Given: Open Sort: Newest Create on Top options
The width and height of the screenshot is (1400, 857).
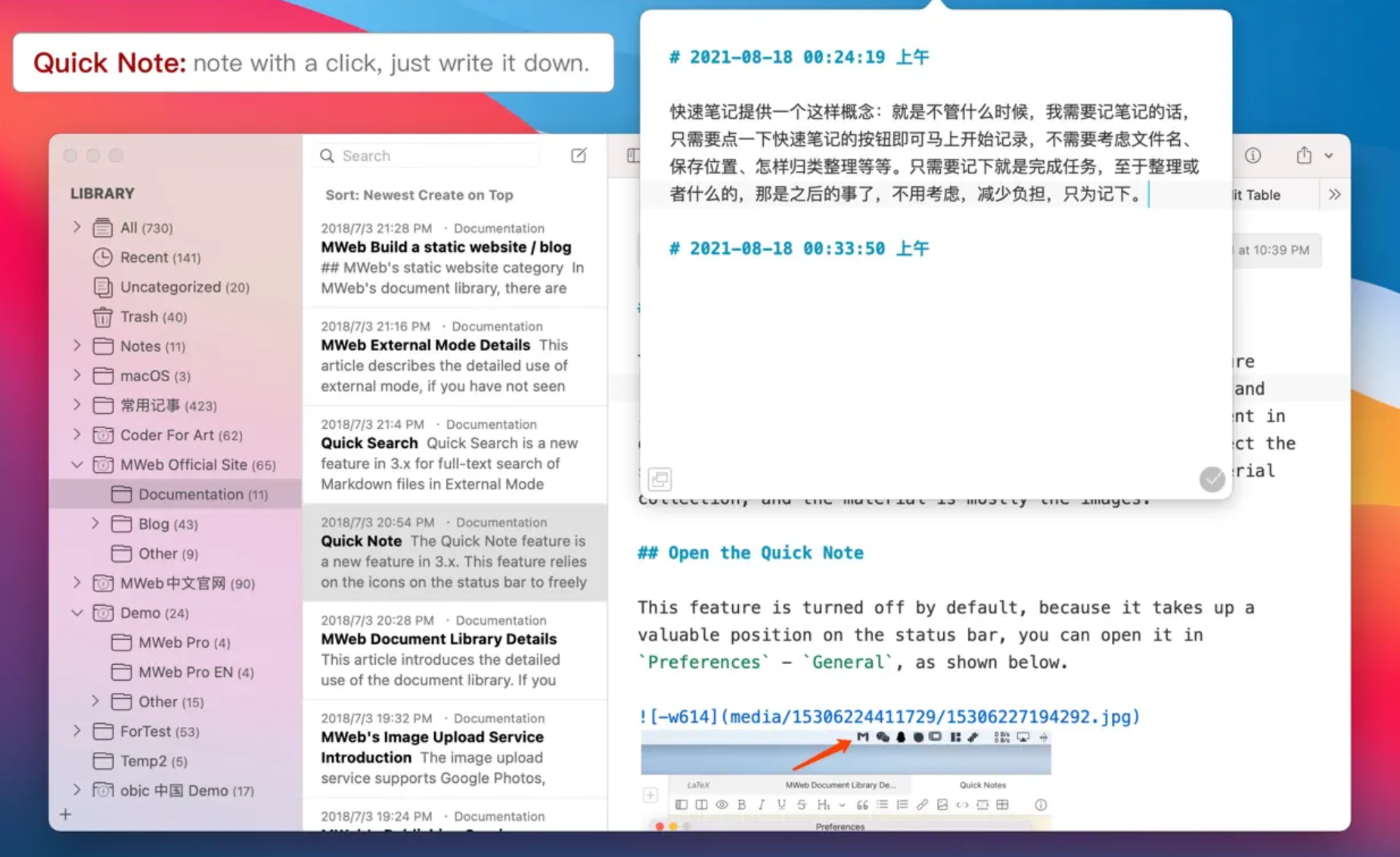Looking at the screenshot, I should tap(419, 194).
